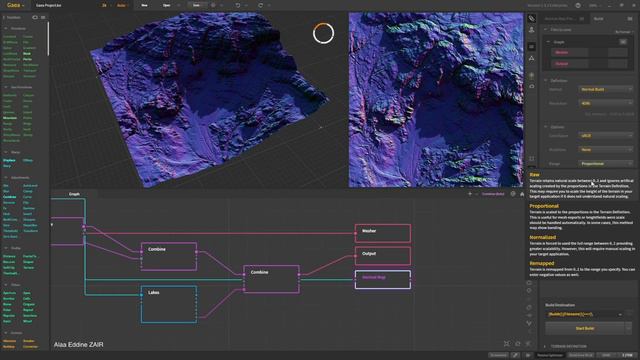Image resolution: width=640 pixels, height=360 pixels.
Task: Select the 2k preview resolution option
Action: pyautogui.click(x=104, y=5)
